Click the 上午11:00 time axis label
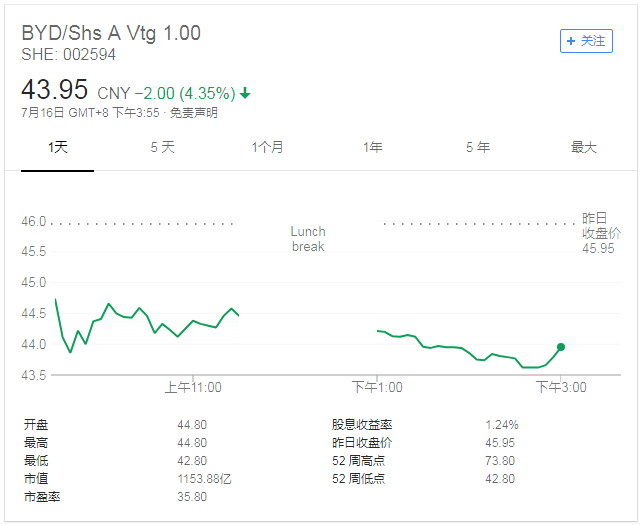Viewport: 643px width, 525px height. click(x=193, y=387)
